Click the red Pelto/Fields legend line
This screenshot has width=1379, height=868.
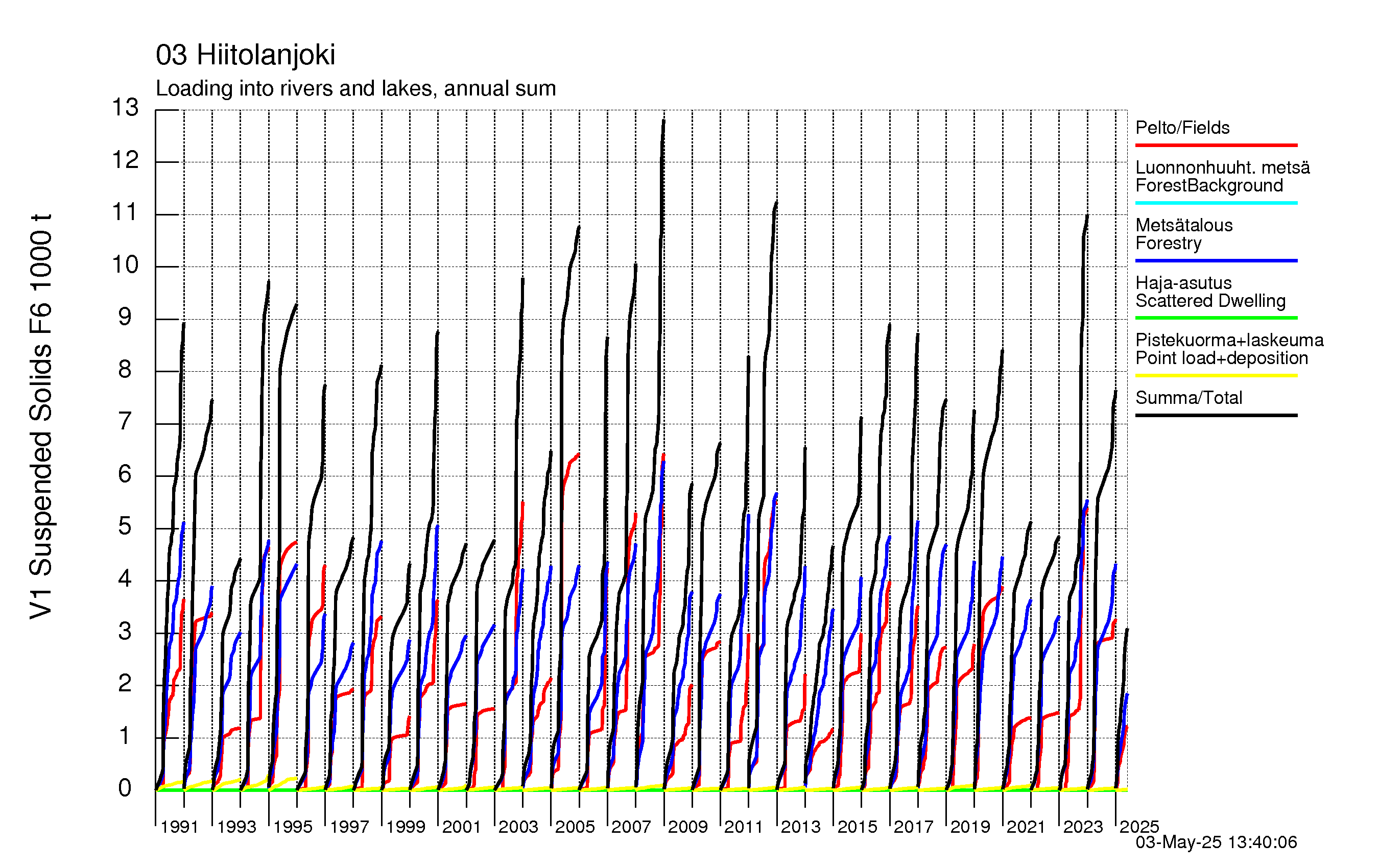1217,146
